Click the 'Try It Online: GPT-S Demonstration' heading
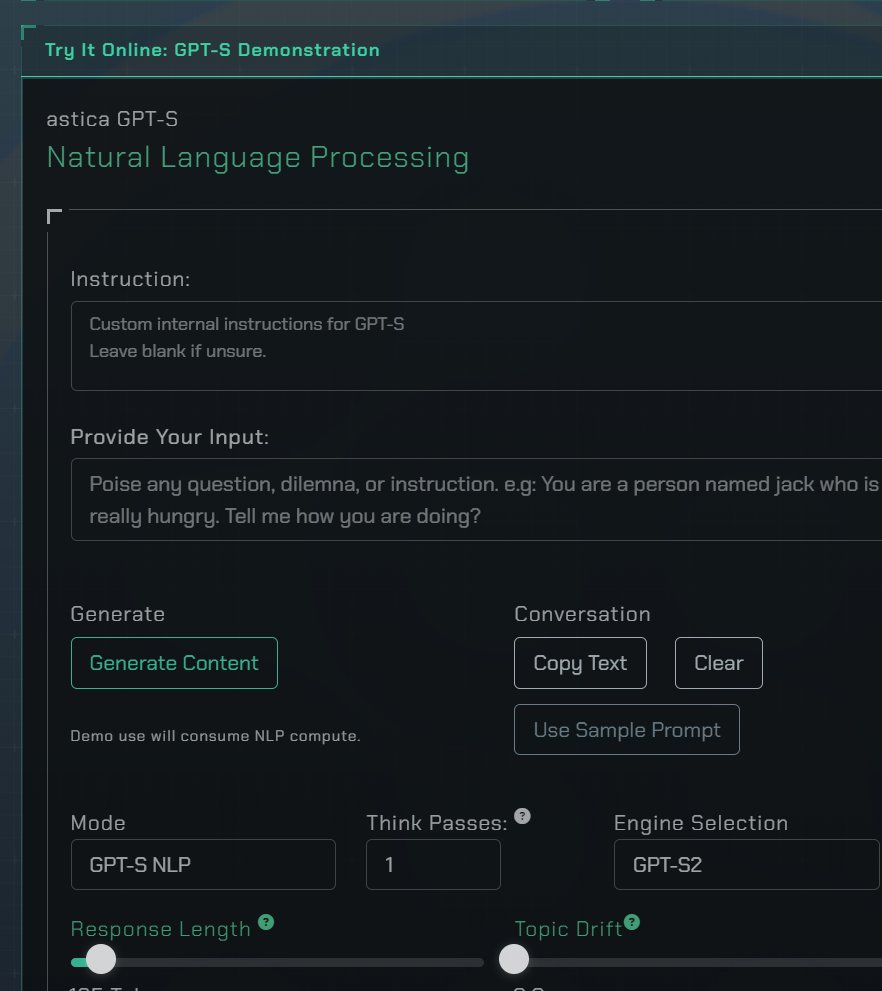Image resolution: width=882 pixels, height=991 pixels. click(212, 50)
